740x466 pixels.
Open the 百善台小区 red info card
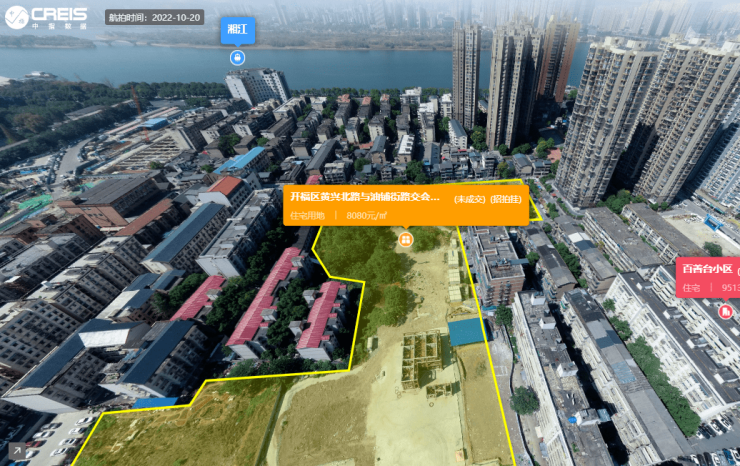click(x=708, y=278)
